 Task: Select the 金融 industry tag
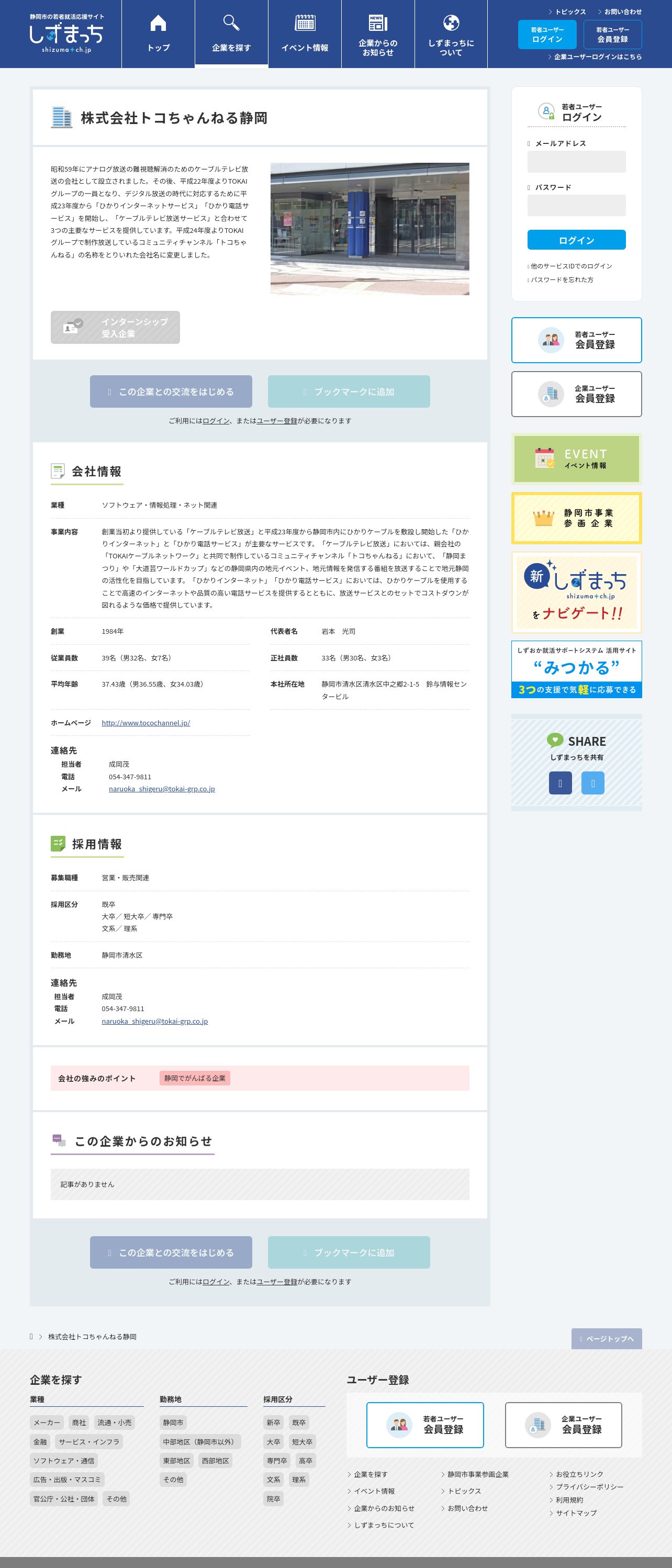pyautogui.click(x=40, y=1442)
